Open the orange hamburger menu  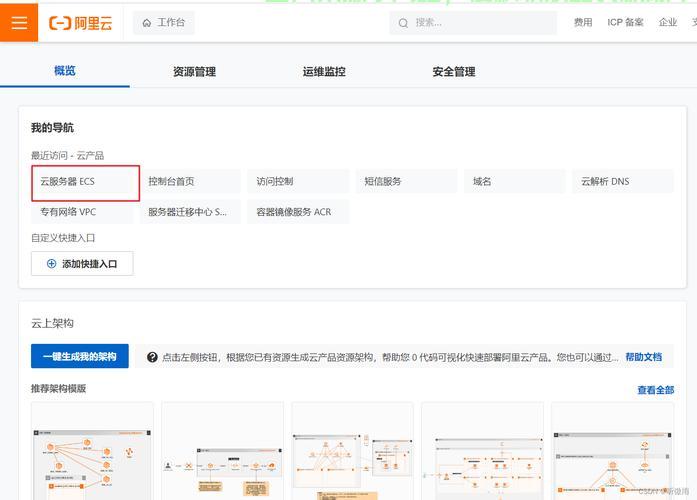[x=19, y=22]
